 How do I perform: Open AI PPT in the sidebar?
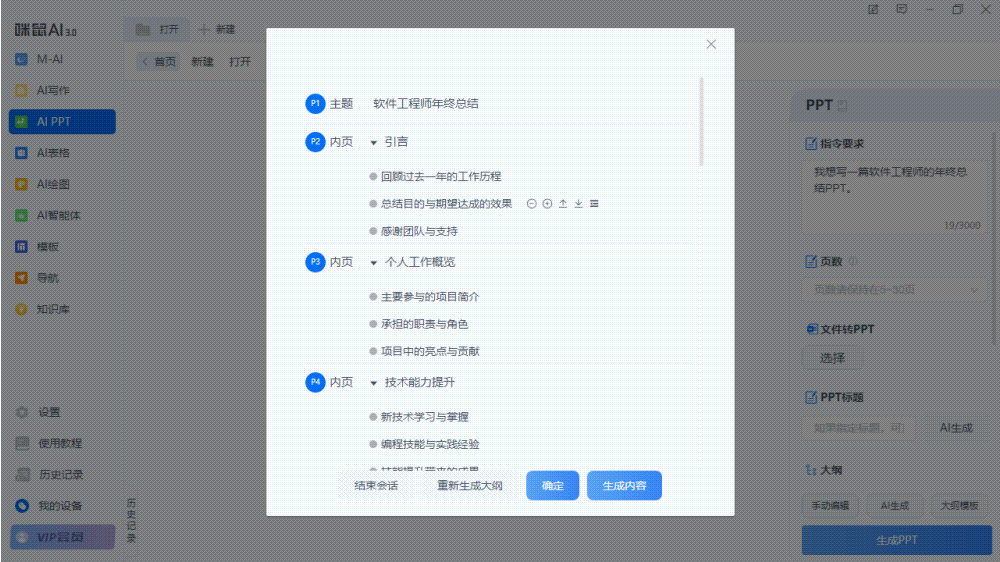(62, 122)
